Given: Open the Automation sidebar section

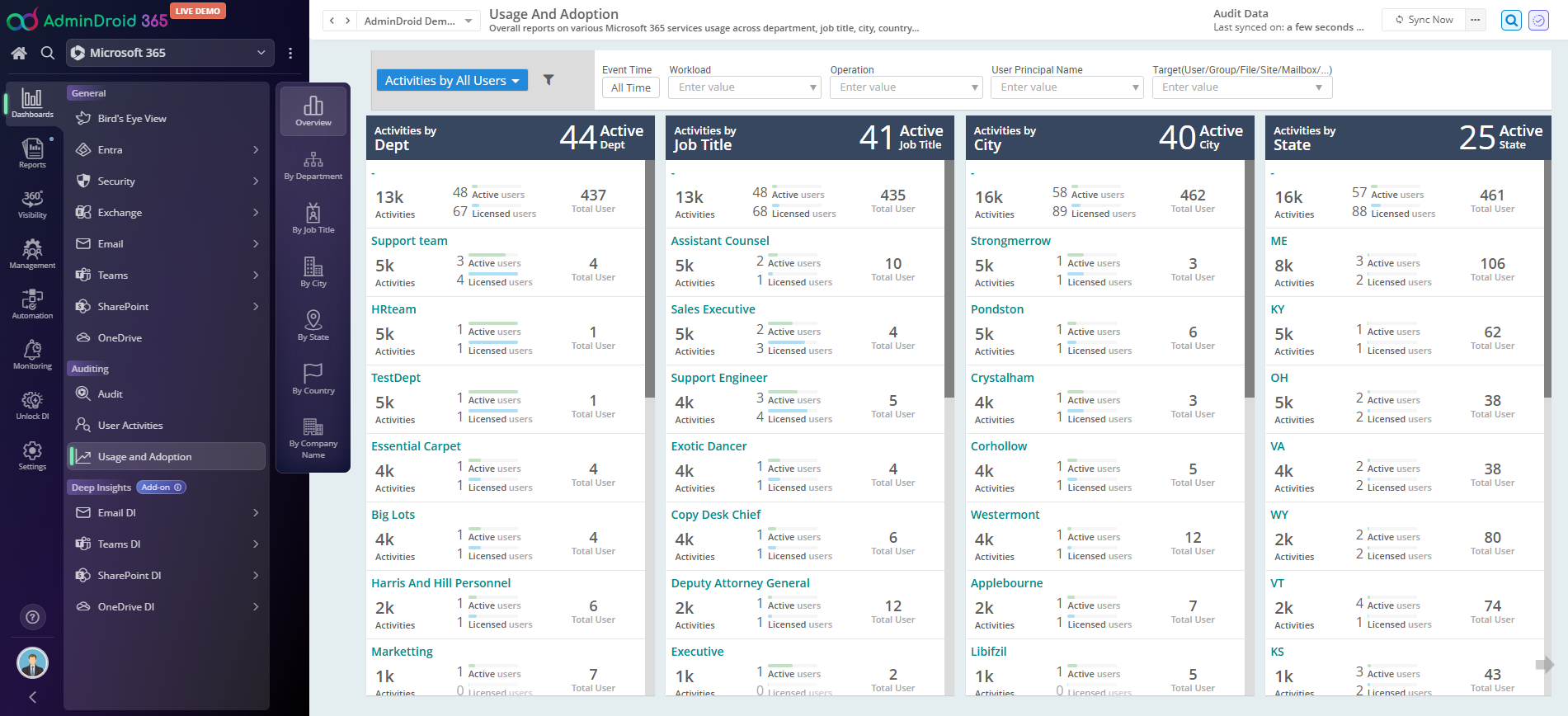Looking at the screenshot, I should pyautogui.click(x=32, y=304).
